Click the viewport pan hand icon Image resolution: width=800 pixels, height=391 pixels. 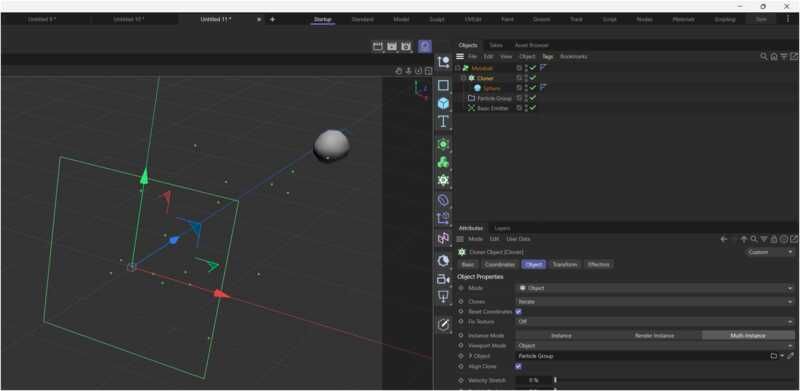pos(399,71)
